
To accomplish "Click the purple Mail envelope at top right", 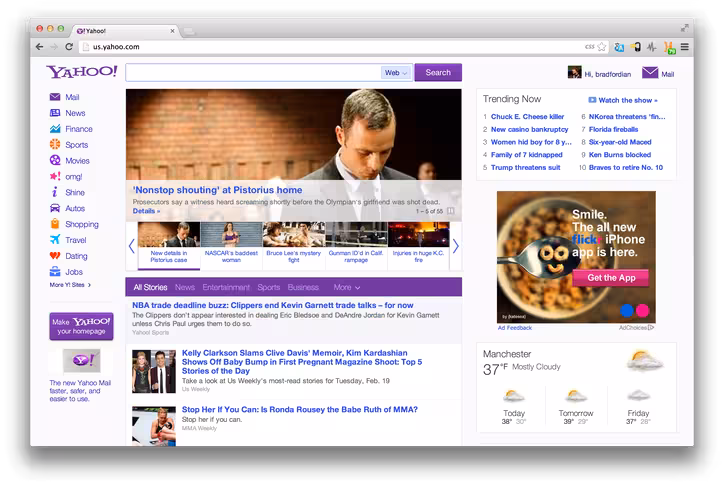I will pyautogui.click(x=650, y=72).
